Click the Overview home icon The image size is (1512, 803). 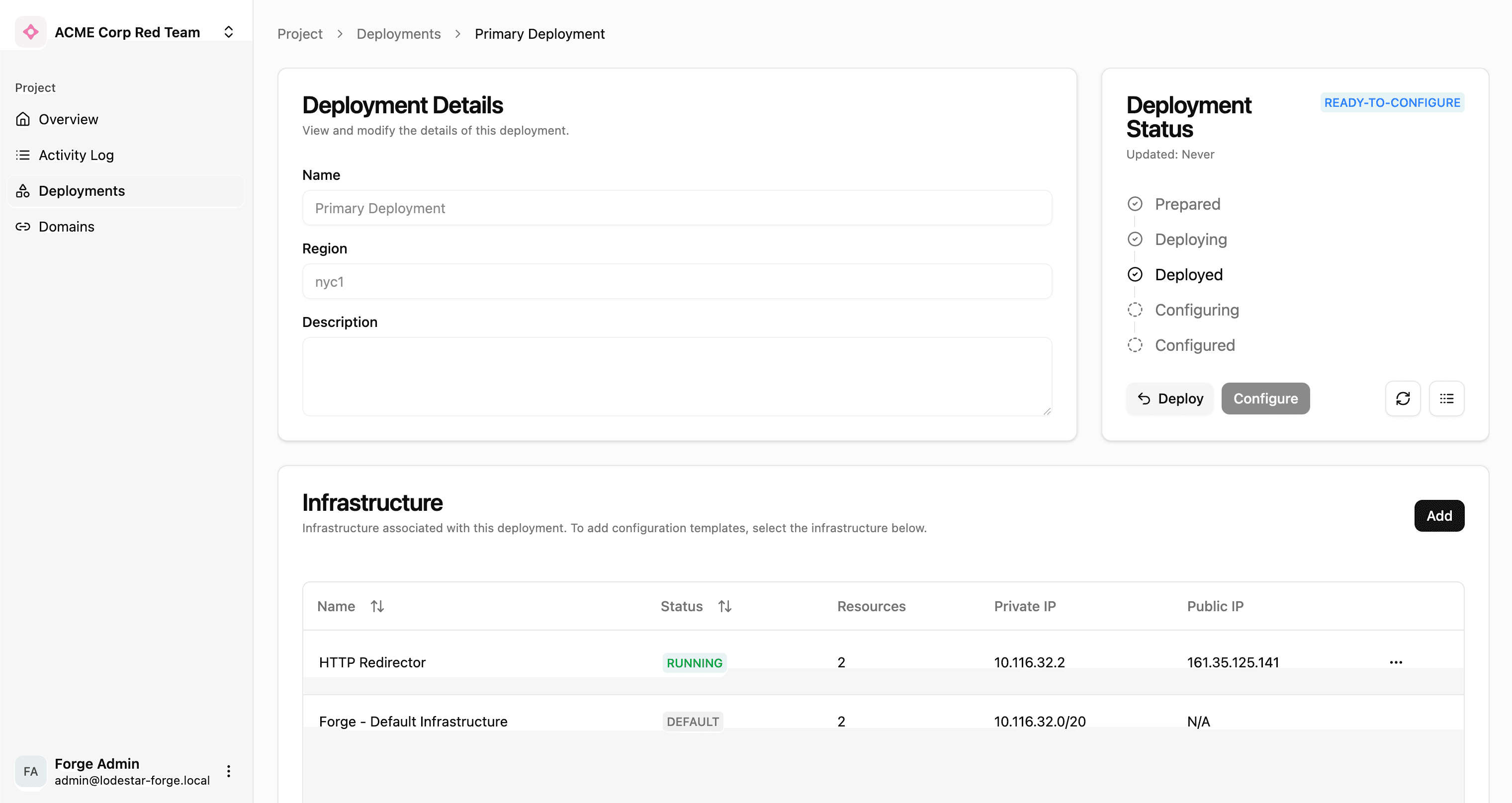click(x=23, y=119)
